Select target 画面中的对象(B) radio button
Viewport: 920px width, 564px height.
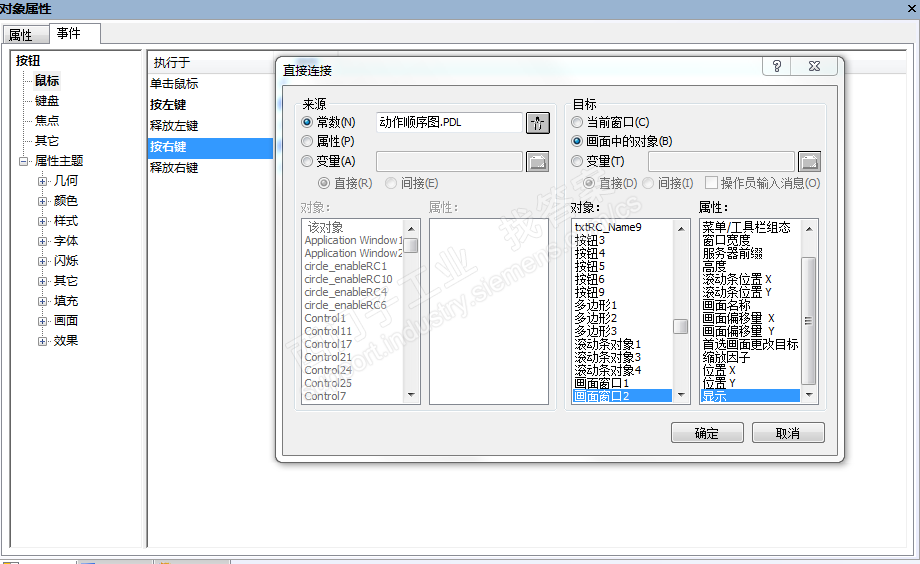(x=577, y=141)
